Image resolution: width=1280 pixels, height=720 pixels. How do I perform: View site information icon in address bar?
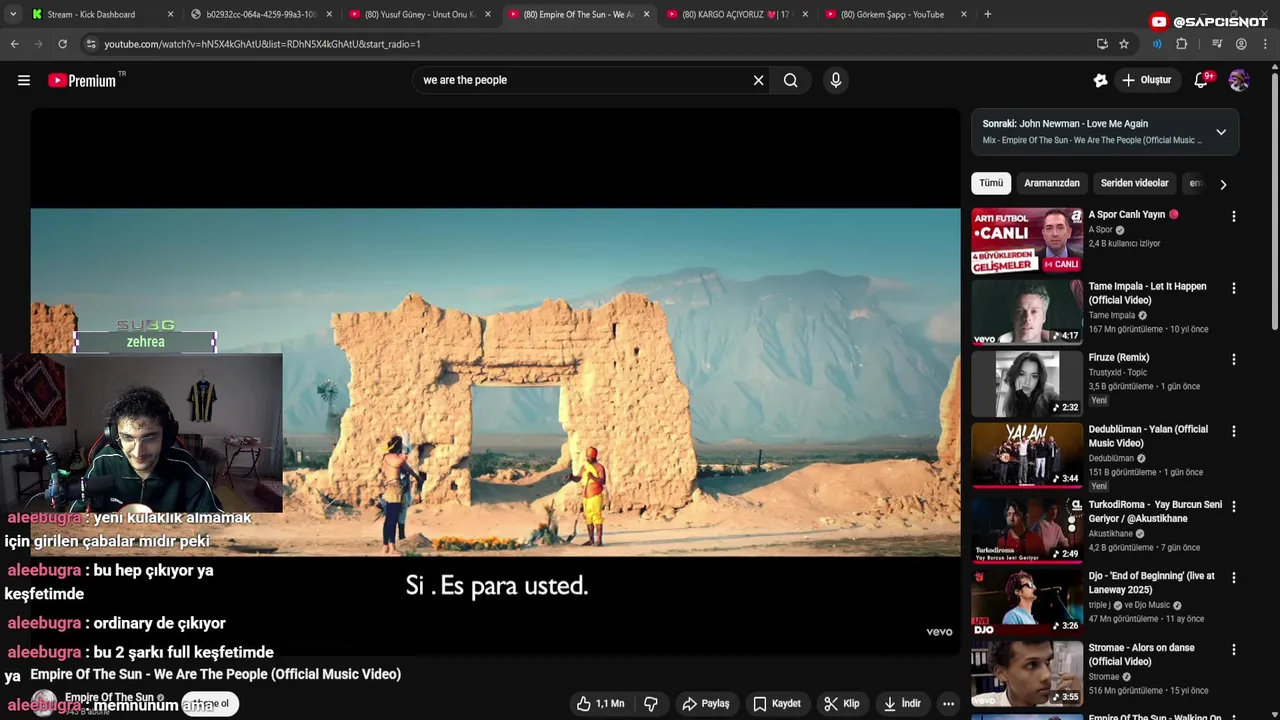click(91, 44)
